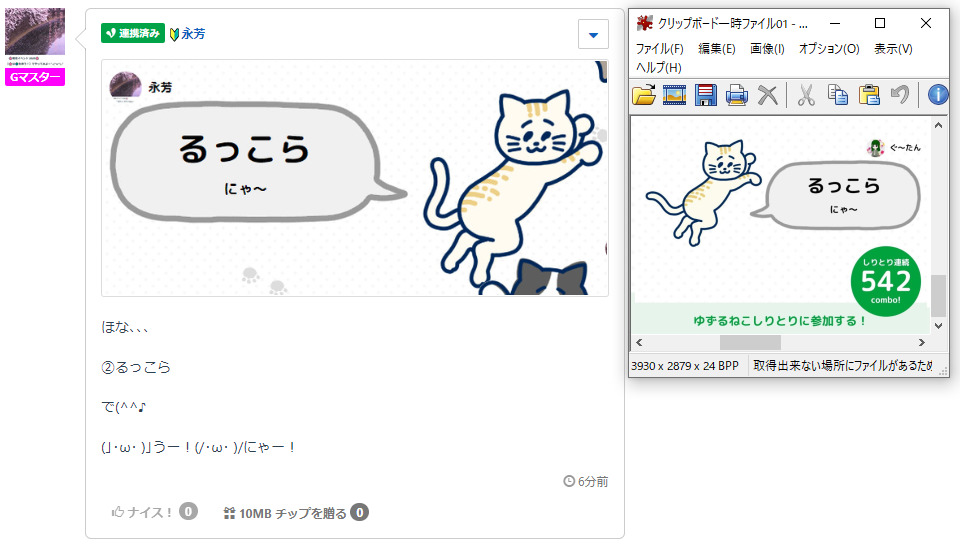Delete file with the X icon

click(x=767, y=95)
